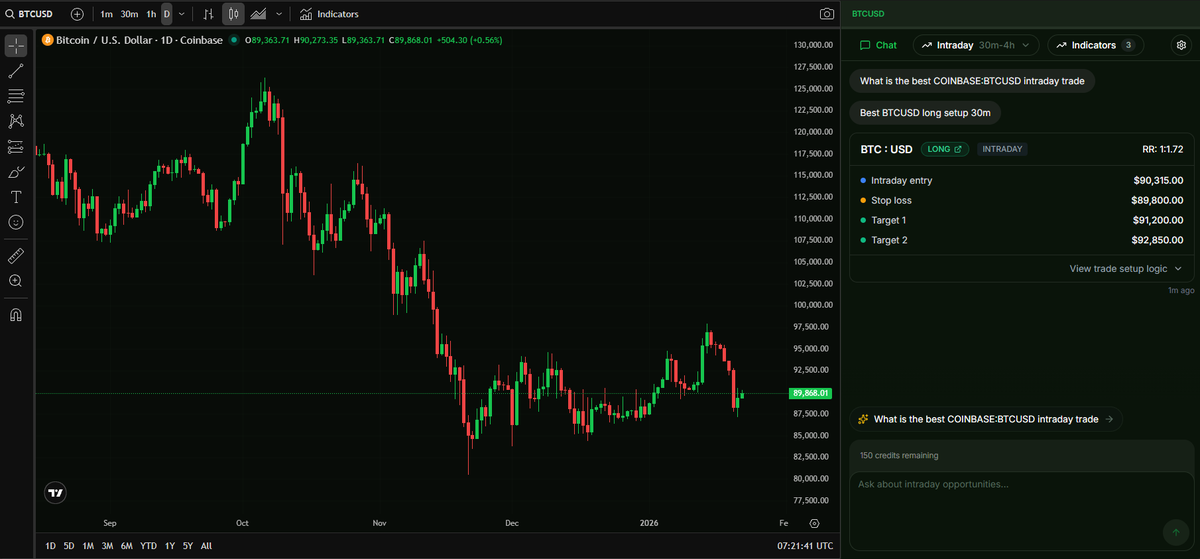Set chart range to 5D
This screenshot has width=1200, height=559.
coord(69,546)
